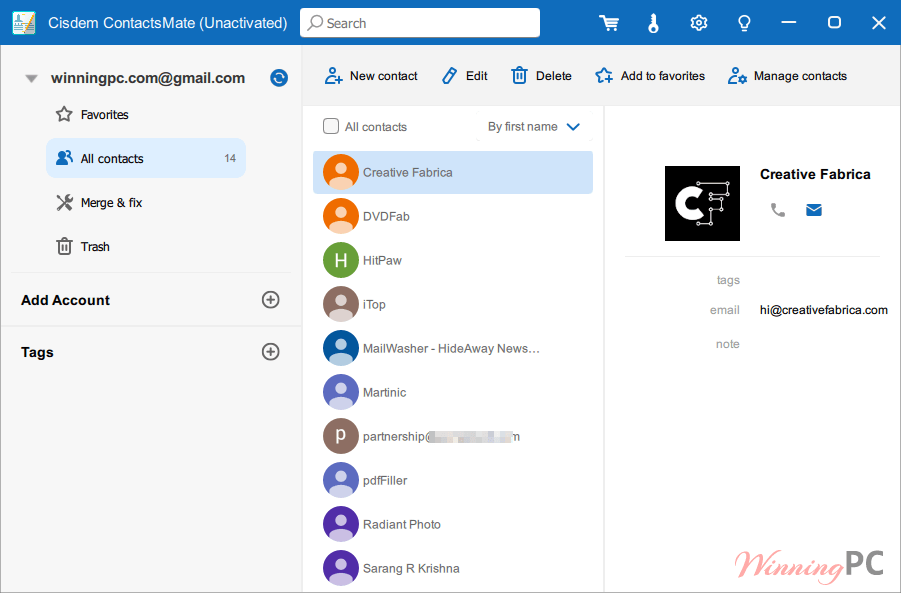
Task: Click the tags field label in details
Action: (728, 280)
